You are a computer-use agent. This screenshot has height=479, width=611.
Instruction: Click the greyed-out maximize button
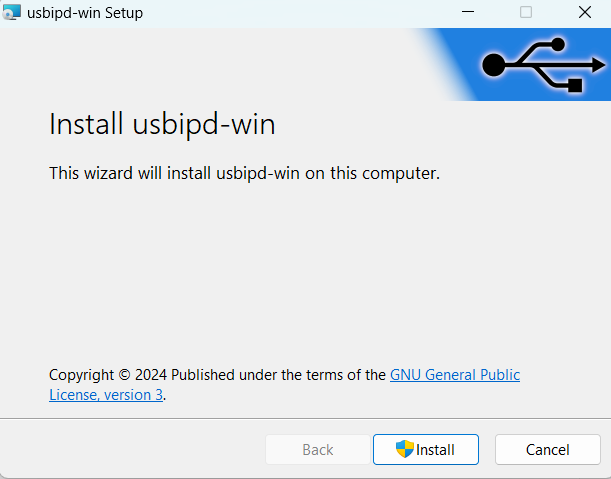pyautogui.click(x=526, y=13)
